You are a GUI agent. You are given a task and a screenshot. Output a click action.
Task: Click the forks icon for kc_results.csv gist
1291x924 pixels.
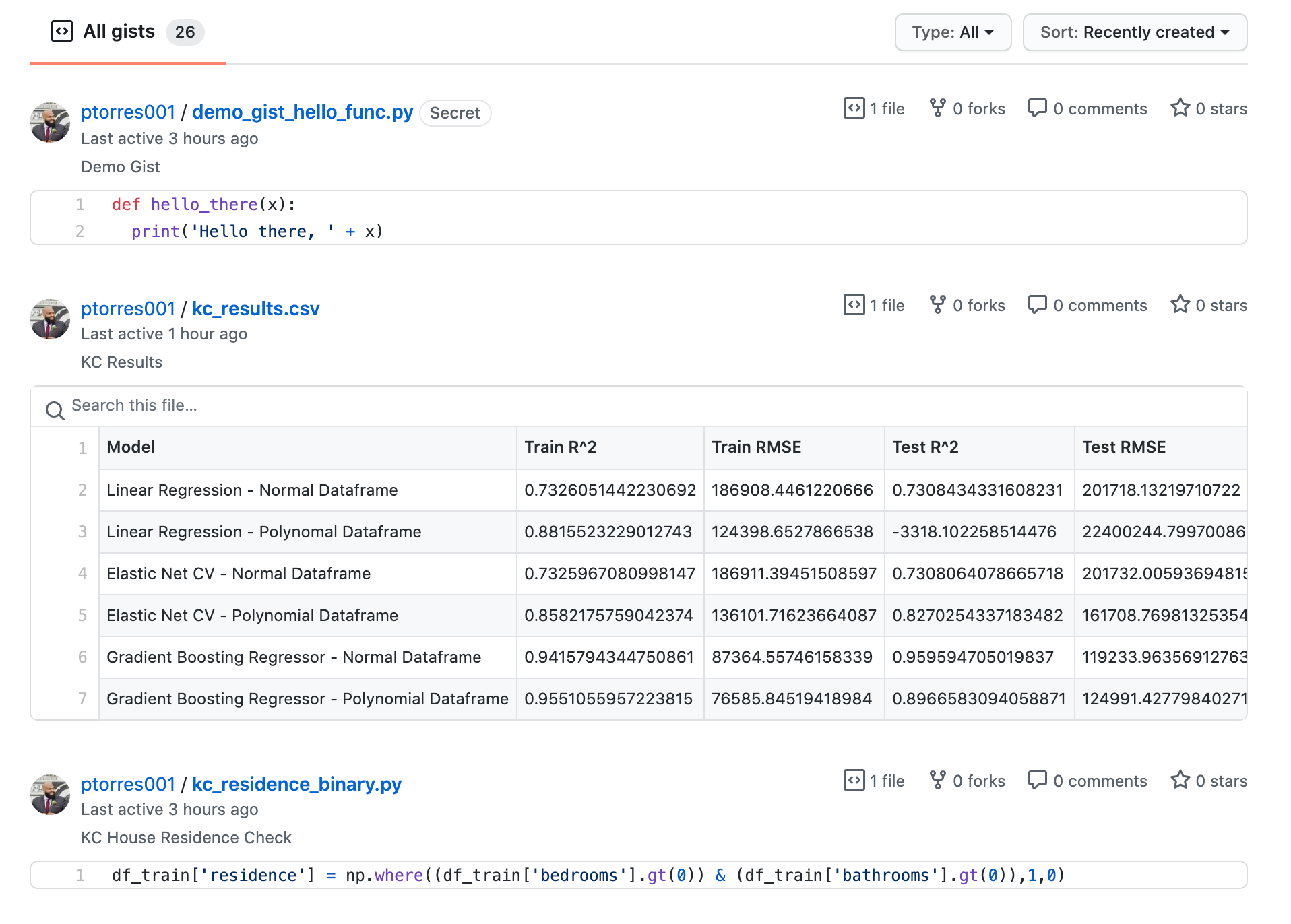[x=937, y=304]
